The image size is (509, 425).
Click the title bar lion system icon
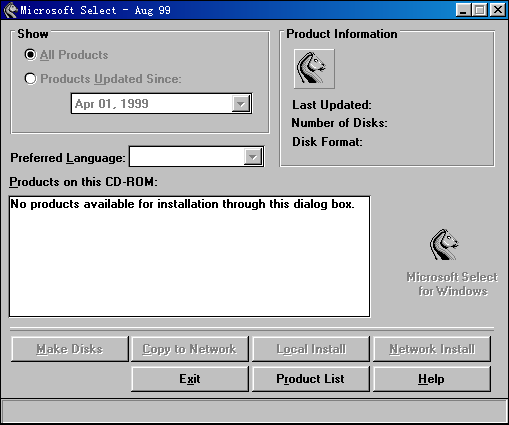point(10,10)
